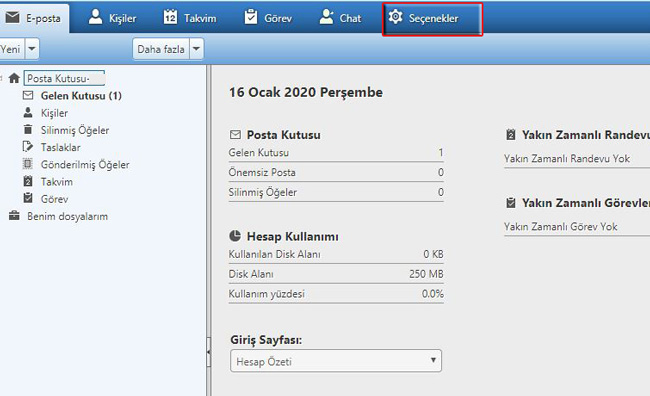Image resolution: width=650 pixels, height=396 pixels.
Task: Open Gelen Kutusu (1) folder
Action: coord(81,96)
